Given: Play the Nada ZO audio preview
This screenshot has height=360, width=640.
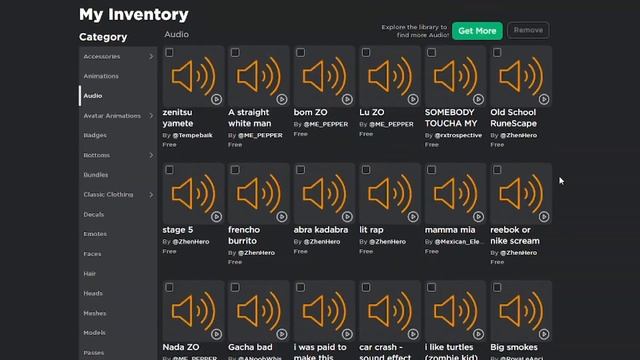Looking at the screenshot, I should (x=216, y=334).
